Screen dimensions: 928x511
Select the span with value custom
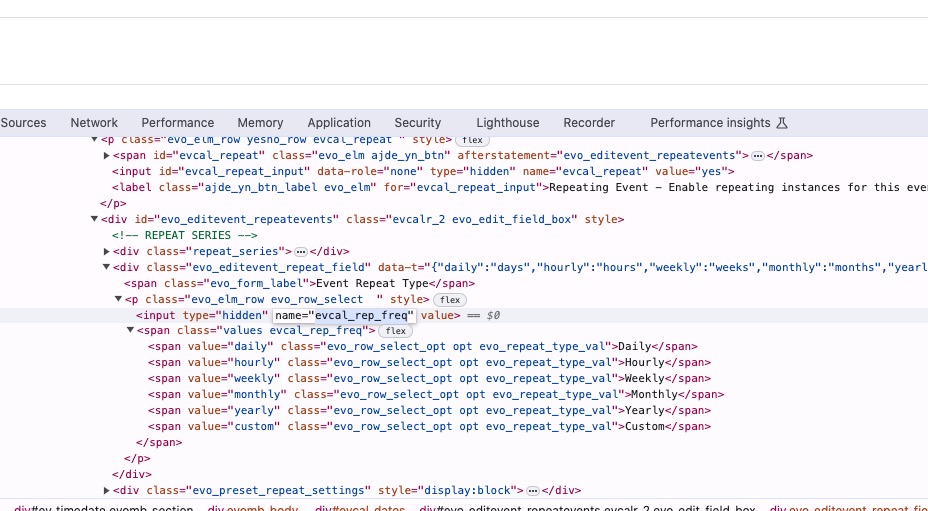point(429,426)
